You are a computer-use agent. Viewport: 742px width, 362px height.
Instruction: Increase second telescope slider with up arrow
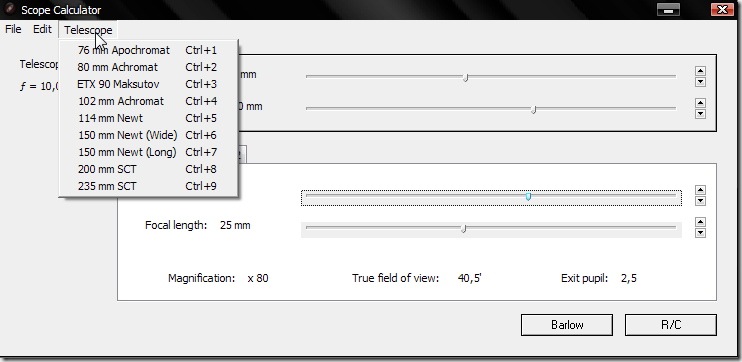[x=700, y=103]
